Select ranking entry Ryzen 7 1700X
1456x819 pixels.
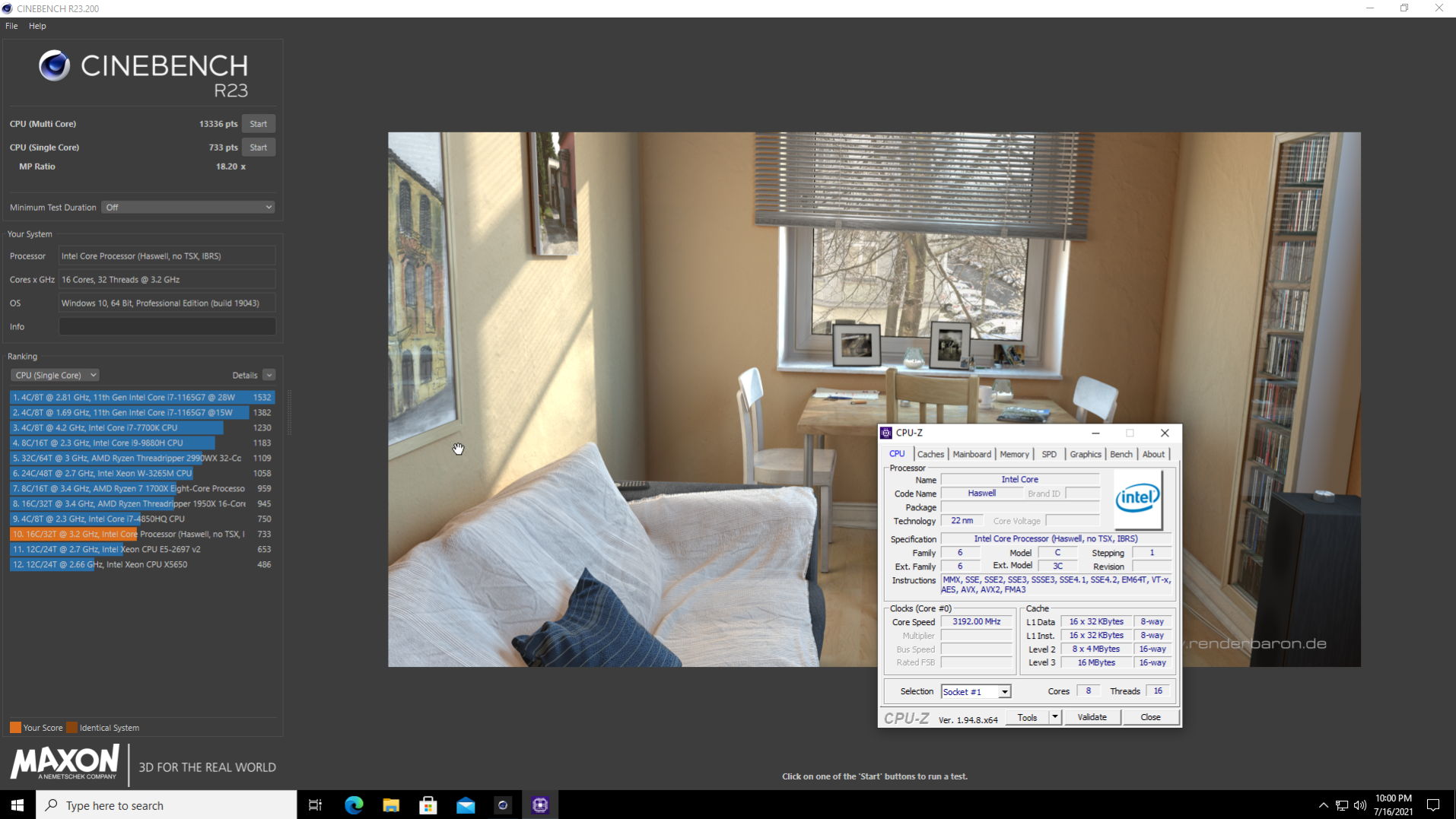142,489
